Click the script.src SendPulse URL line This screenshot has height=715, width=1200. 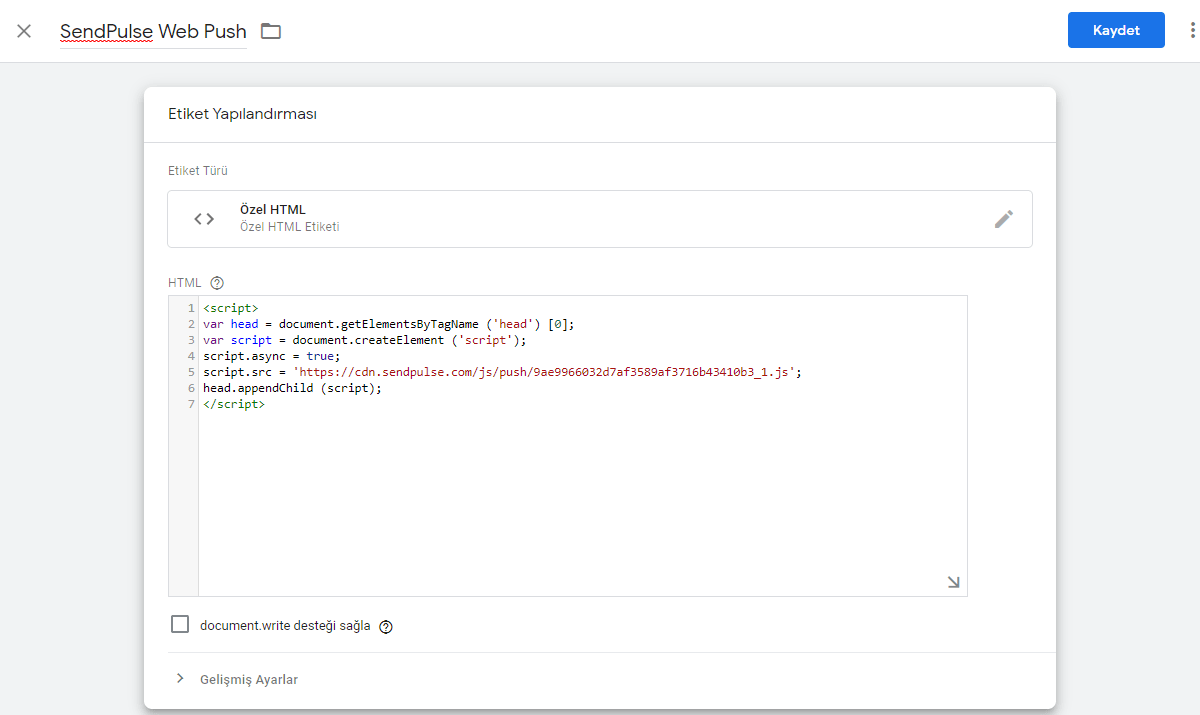coord(503,372)
